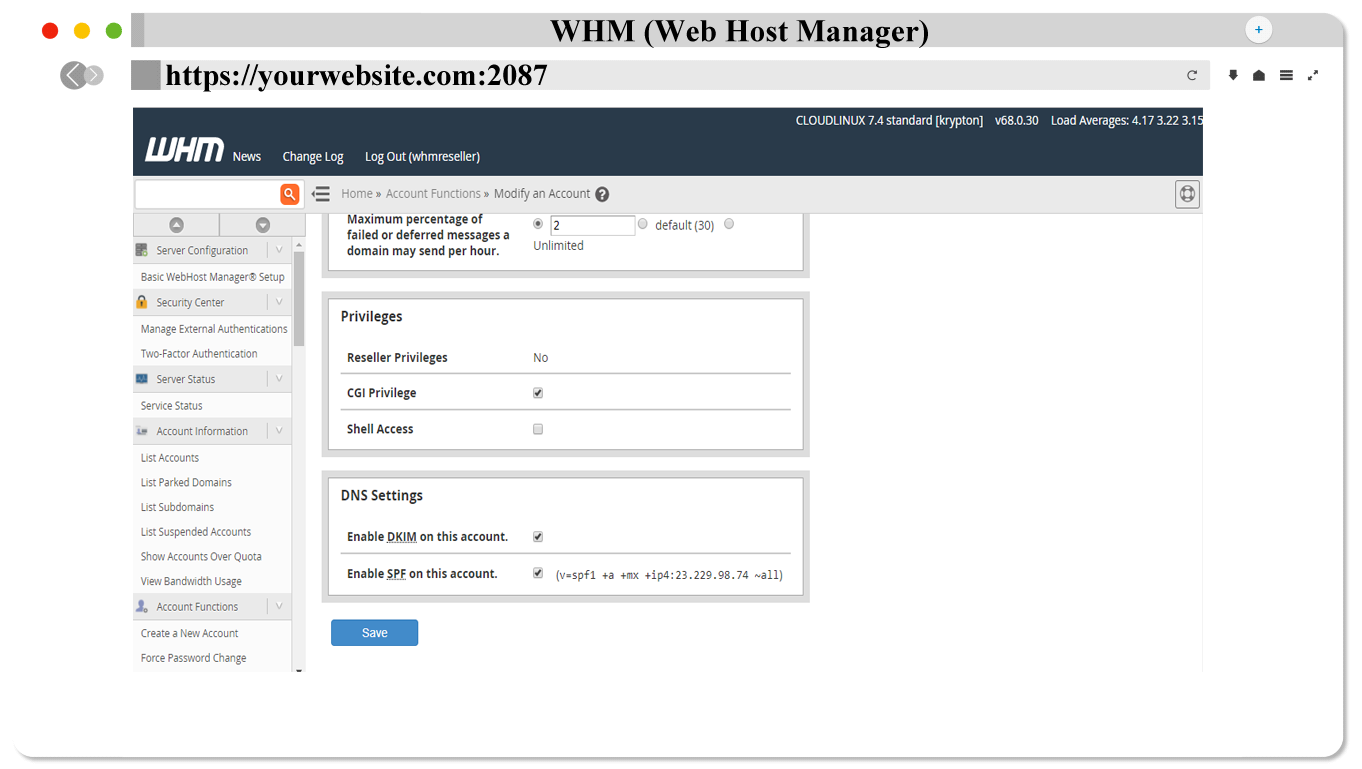Enable the Shell Access checkbox
1362x769 pixels.
pos(538,429)
